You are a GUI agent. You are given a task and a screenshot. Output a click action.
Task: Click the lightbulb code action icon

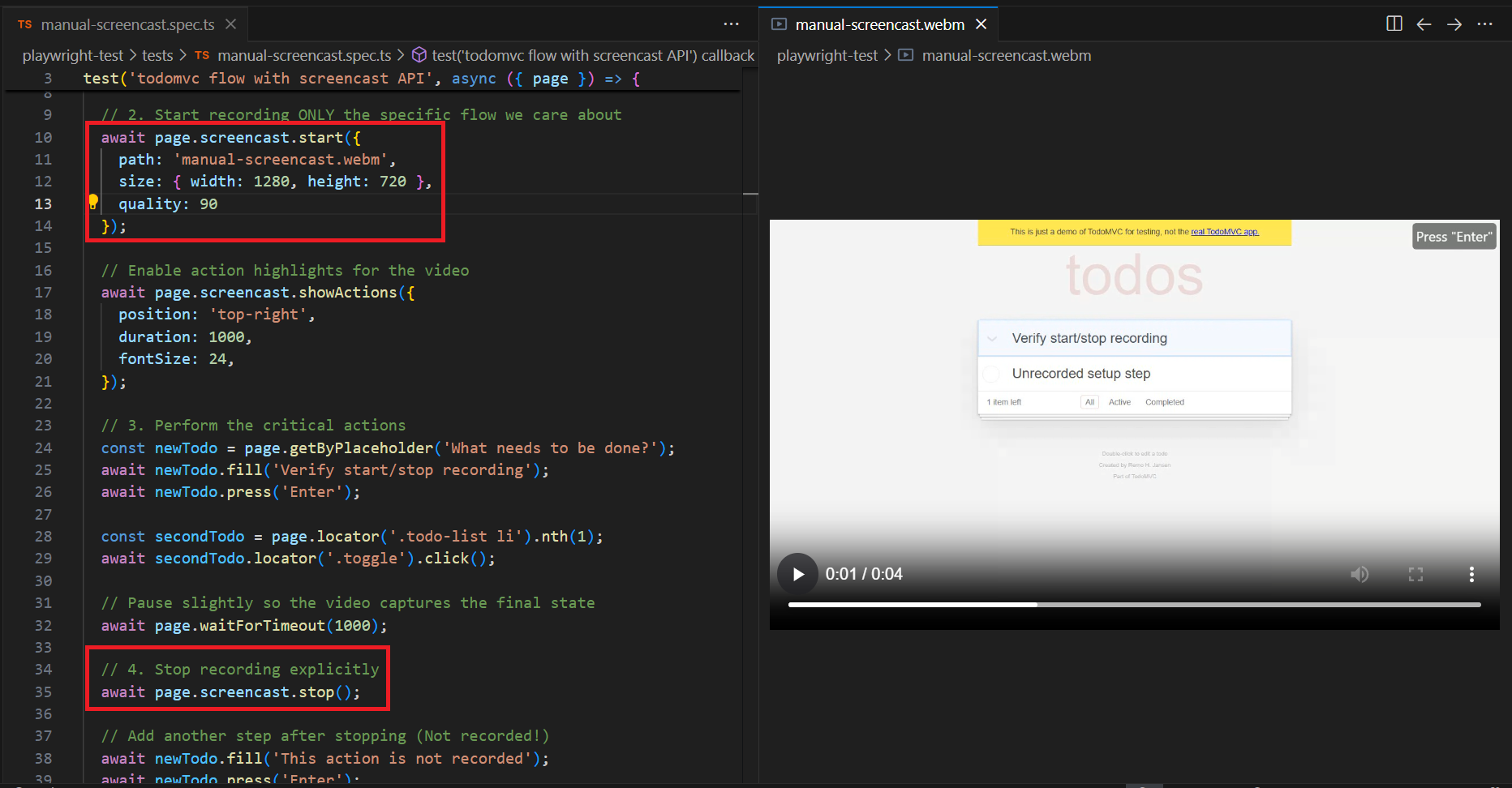(93, 201)
